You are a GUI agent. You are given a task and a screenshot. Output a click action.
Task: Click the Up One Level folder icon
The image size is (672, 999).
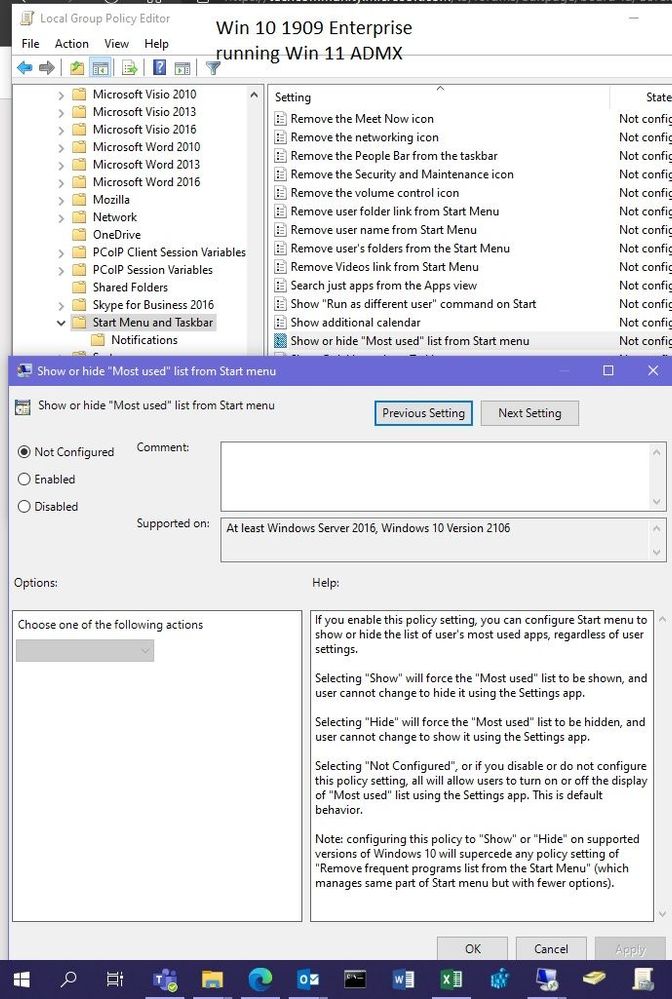pyautogui.click(x=77, y=68)
